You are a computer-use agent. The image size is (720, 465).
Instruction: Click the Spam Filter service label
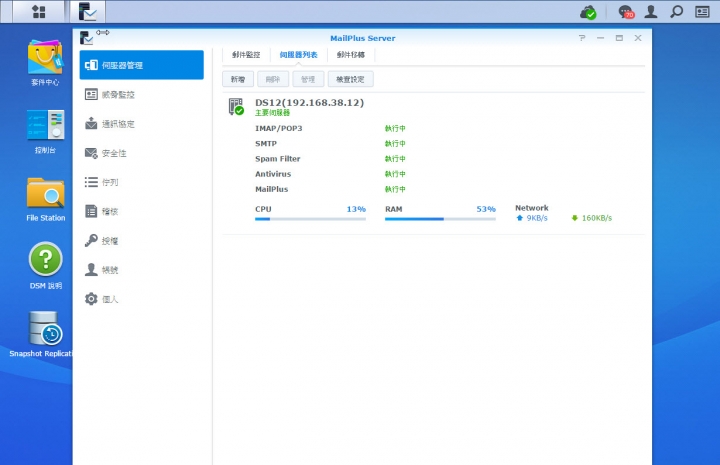pyautogui.click(x=278, y=159)
